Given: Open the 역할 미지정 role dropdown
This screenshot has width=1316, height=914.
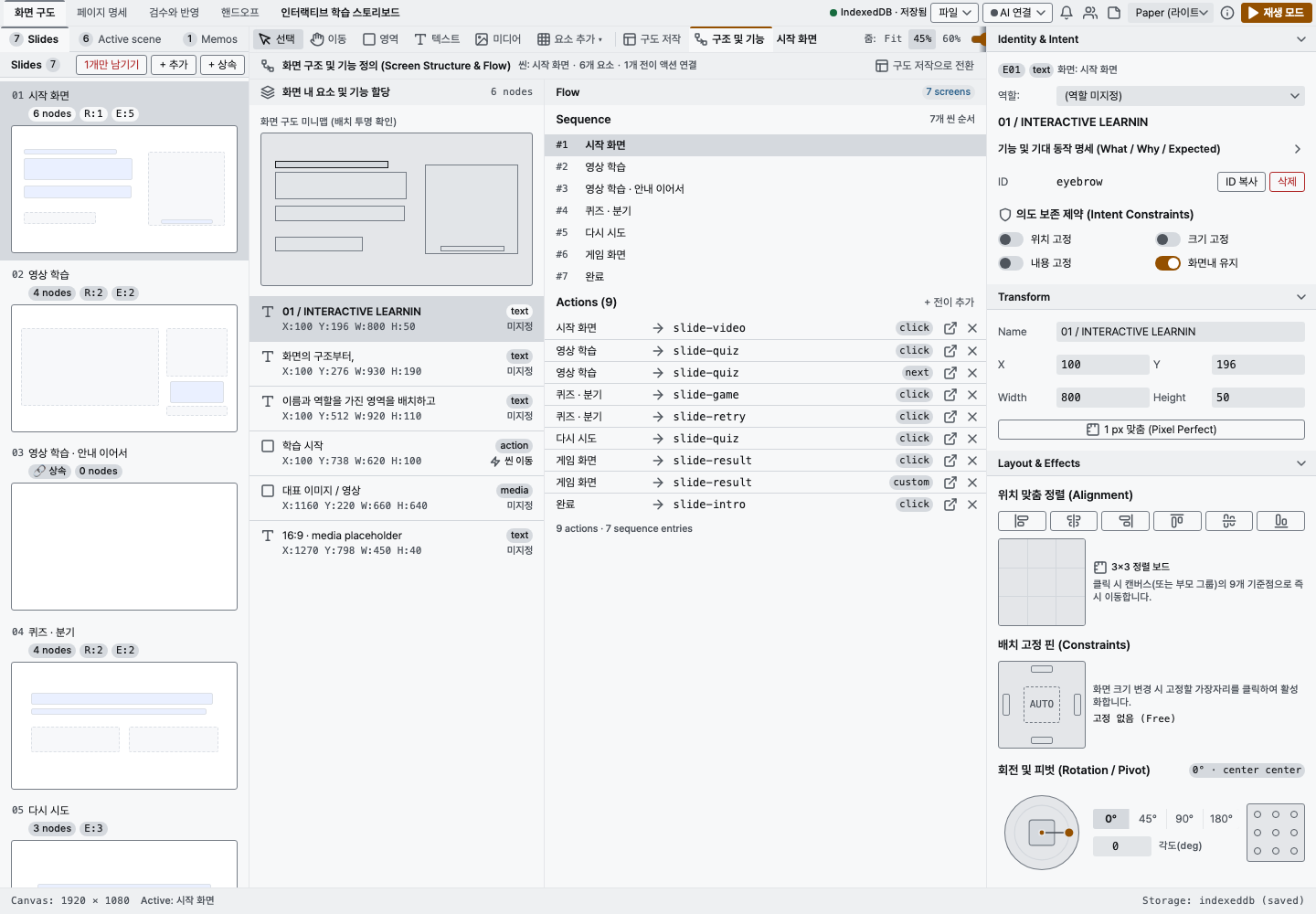Looking at the screenshot, I should 1181,96.
